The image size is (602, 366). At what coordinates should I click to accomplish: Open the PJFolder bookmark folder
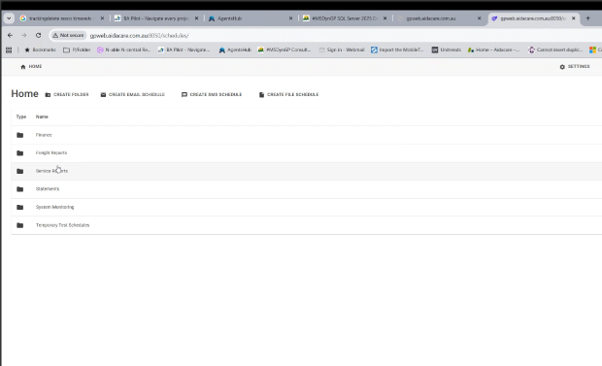pos(77,50)
